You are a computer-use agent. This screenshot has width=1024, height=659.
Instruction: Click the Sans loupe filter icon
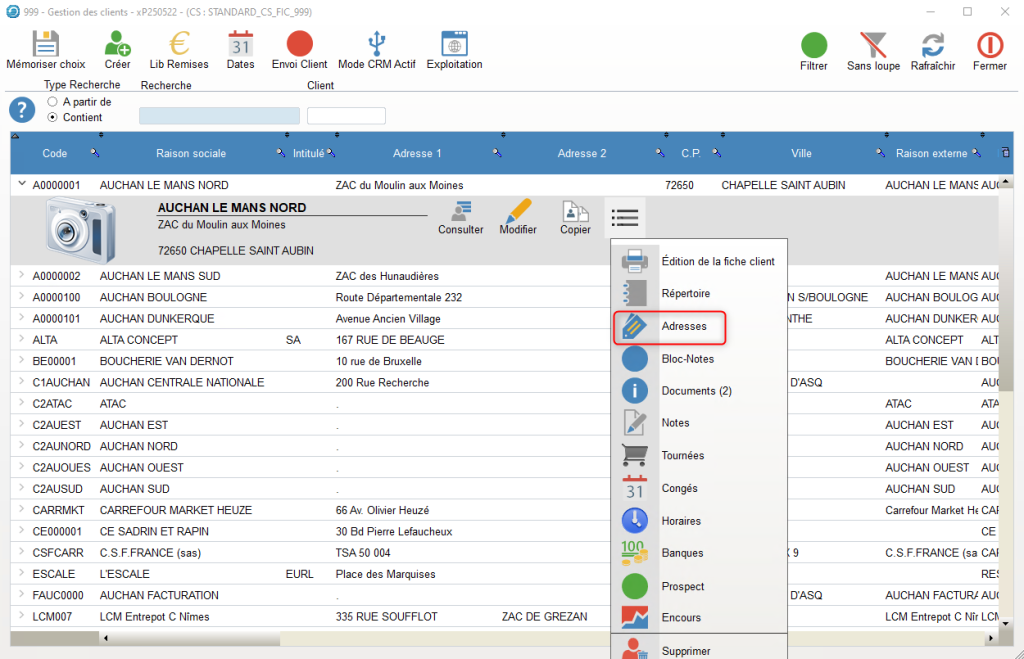coord(873,46)
